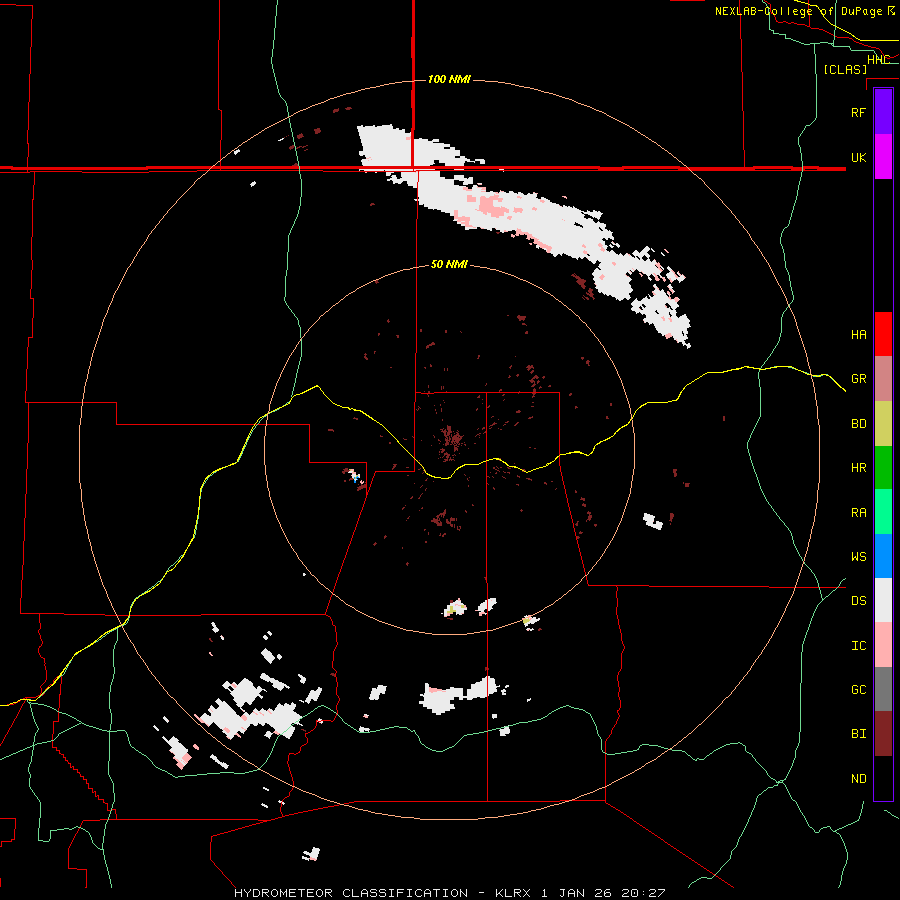Viewport: 900px width, 900px height.
Task: Click the HR green legend color swatch
Action: pyautogui.click(x=883, y=468)
